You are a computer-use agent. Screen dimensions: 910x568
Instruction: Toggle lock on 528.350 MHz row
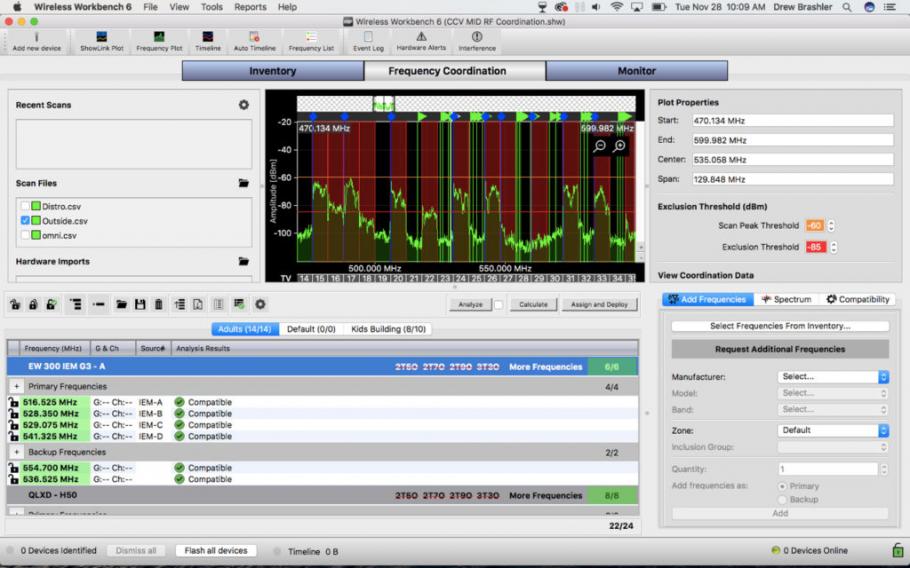pyautogui.click(x=13, y=414)
